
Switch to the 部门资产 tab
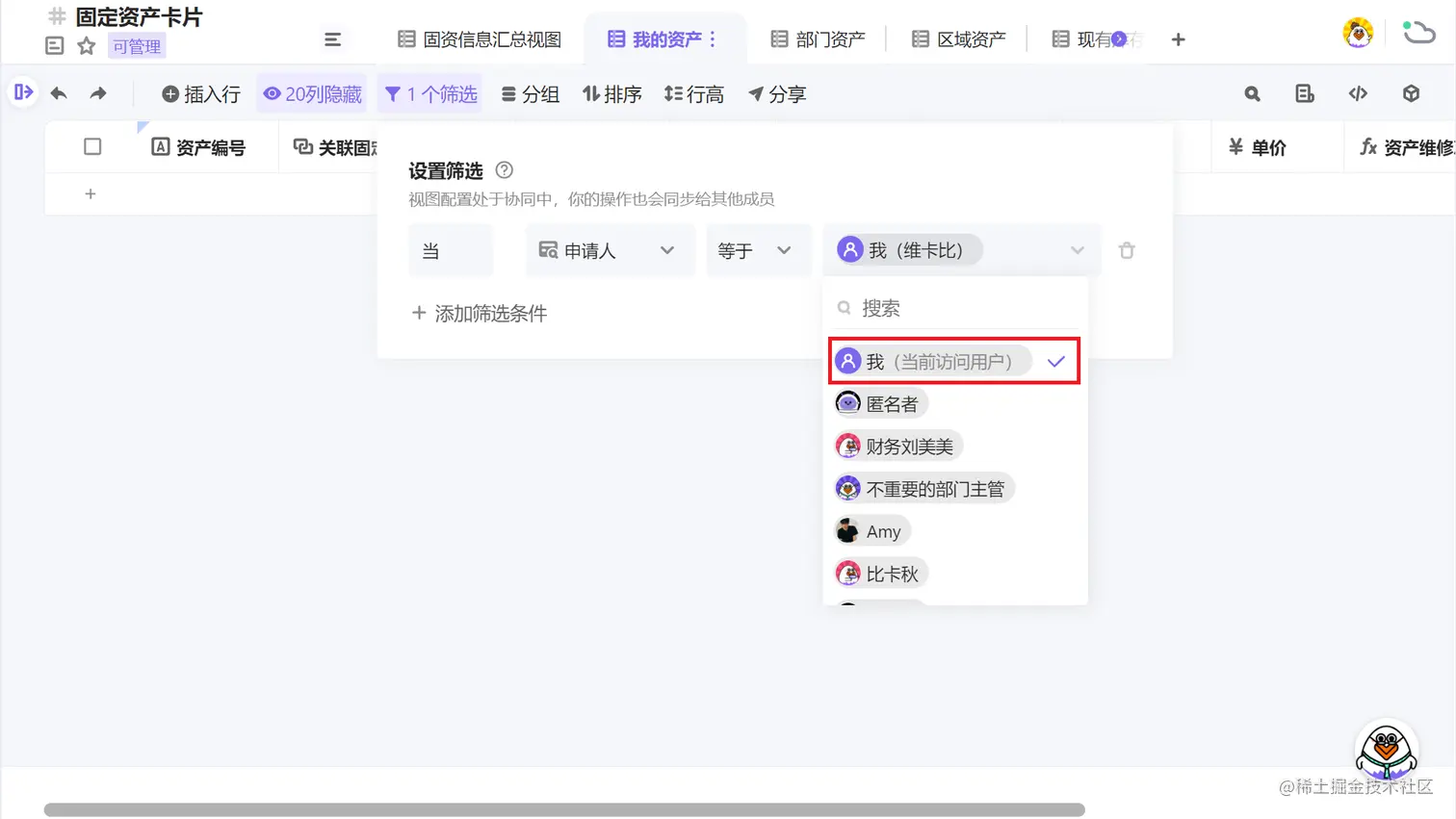click(x=818, y=38)
